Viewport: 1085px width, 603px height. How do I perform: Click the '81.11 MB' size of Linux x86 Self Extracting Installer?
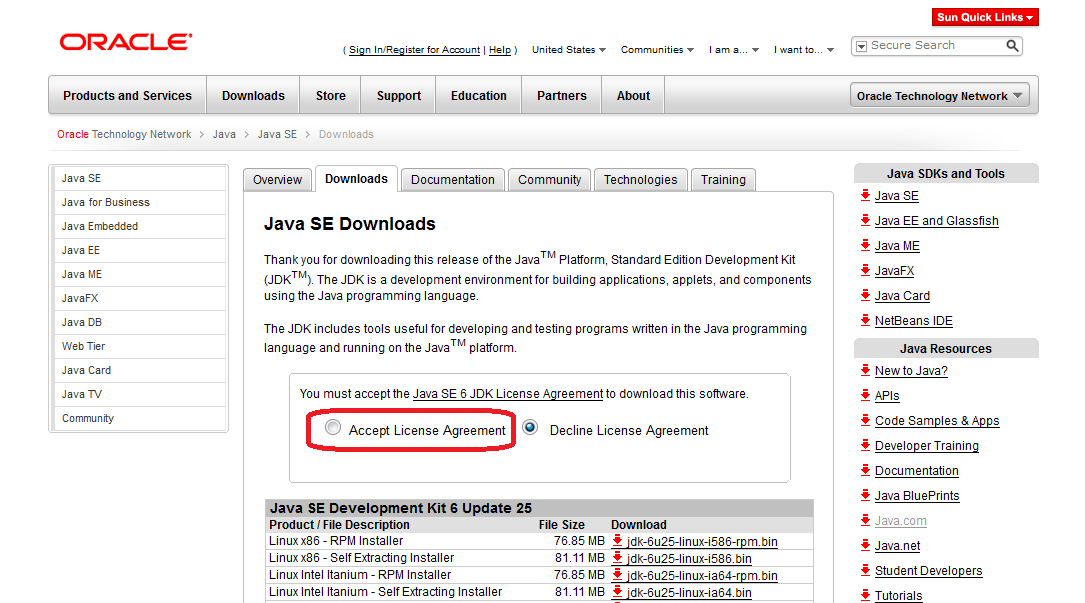pyautogui.click(x=579, y=557)
